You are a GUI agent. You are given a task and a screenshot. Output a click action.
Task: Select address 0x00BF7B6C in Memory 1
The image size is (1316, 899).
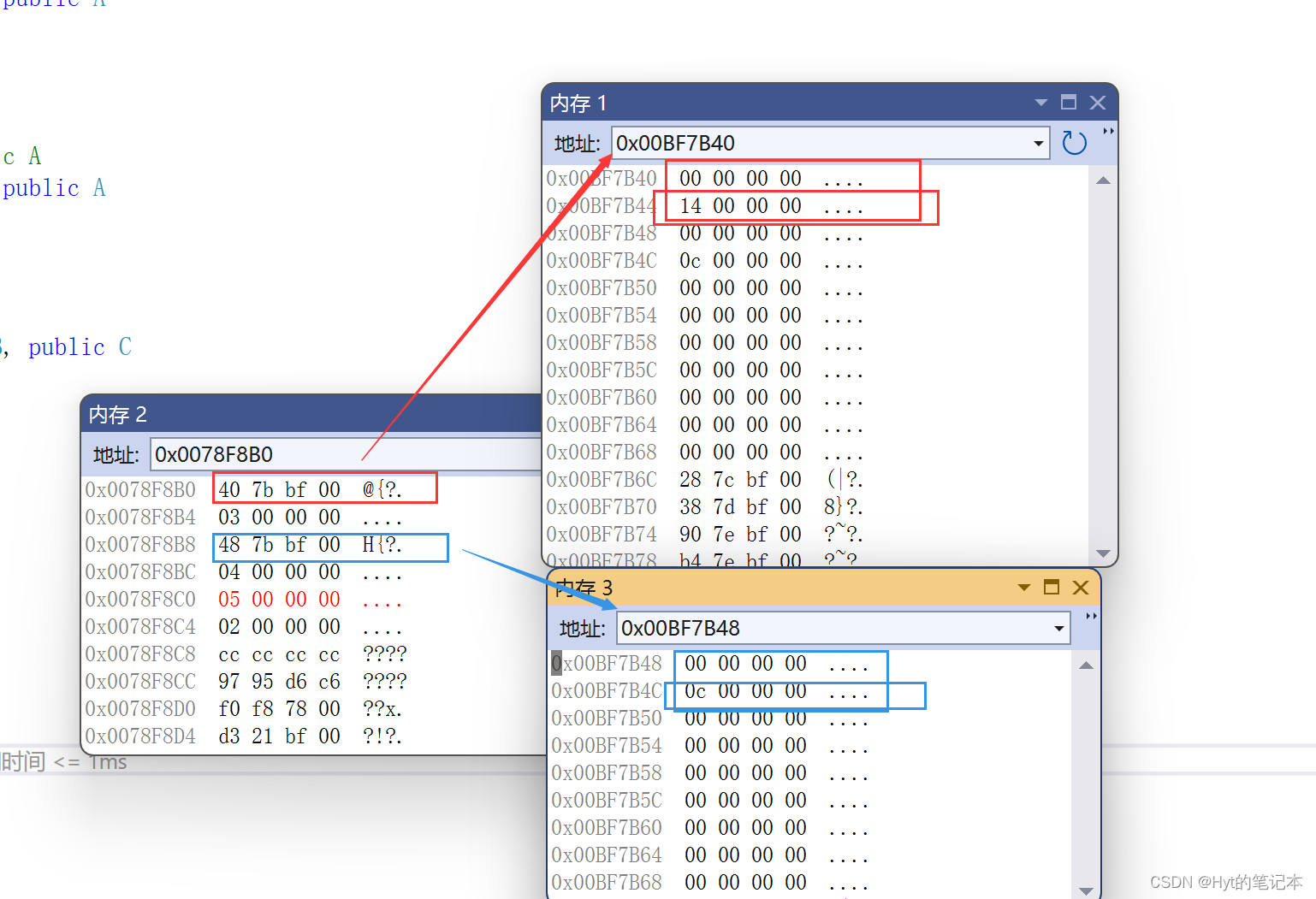(x=602, y=480)
